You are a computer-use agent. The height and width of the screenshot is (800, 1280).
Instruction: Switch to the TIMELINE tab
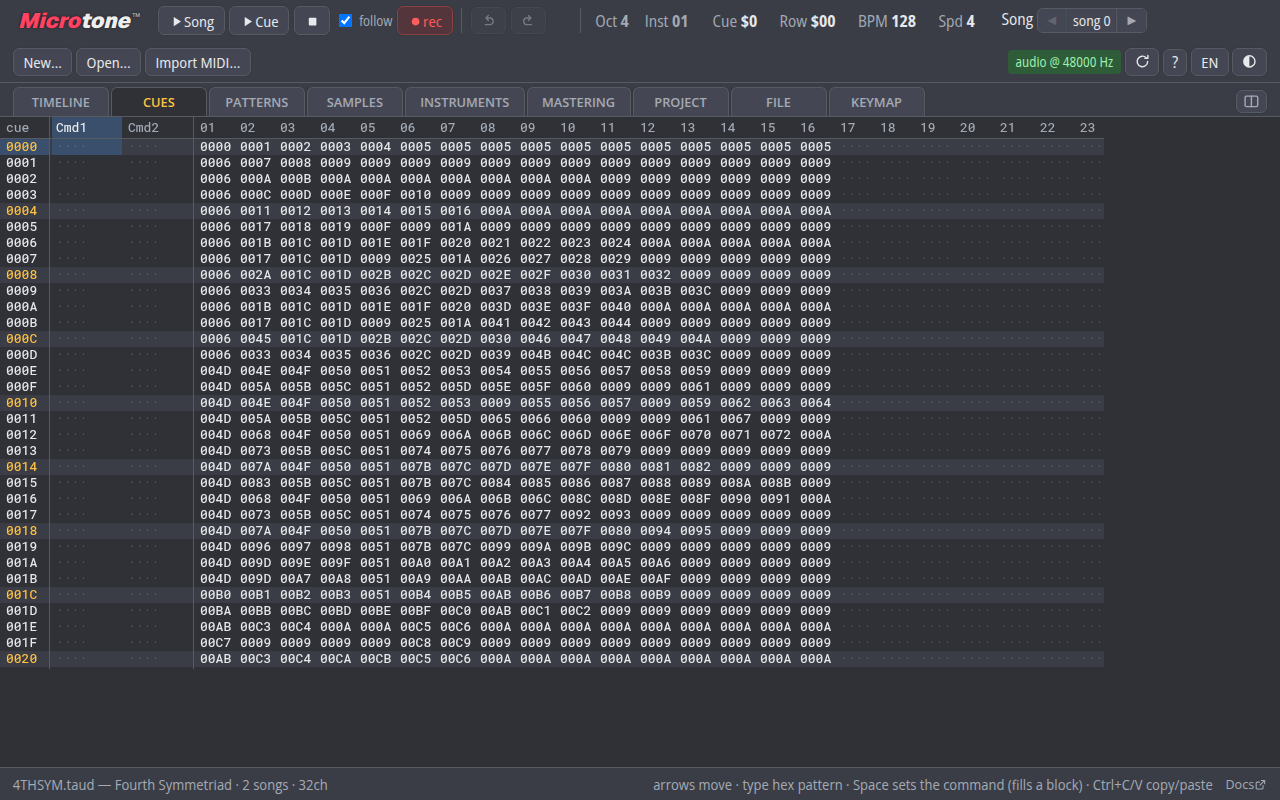coord(61,102)
